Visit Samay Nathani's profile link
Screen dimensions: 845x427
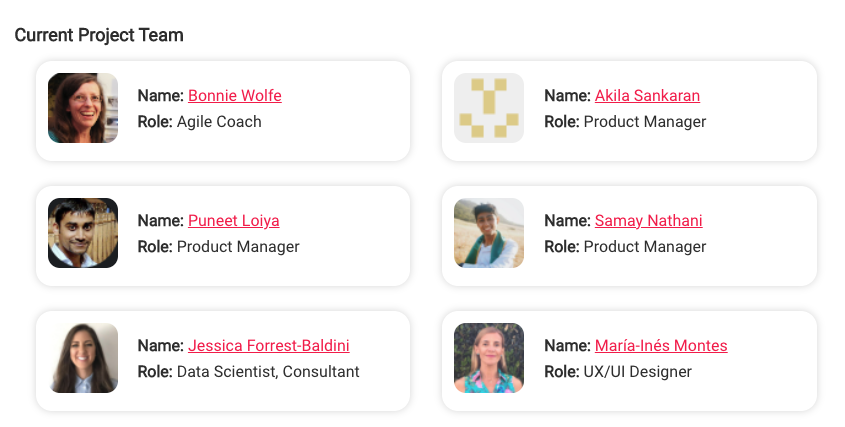648,221
